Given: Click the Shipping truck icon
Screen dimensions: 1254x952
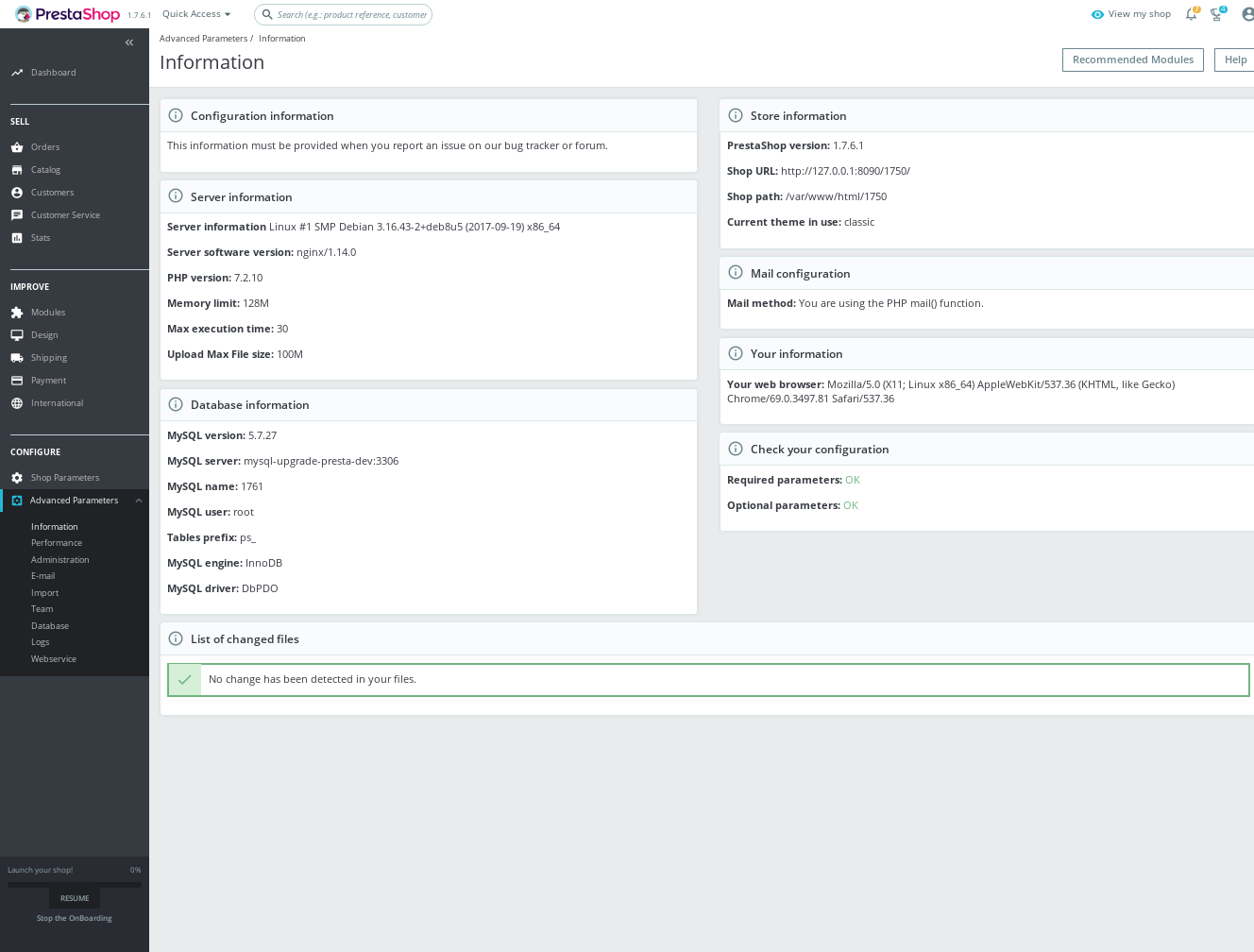Looking at the screenshot, I should pyautogui.click(x=17, y=358).
